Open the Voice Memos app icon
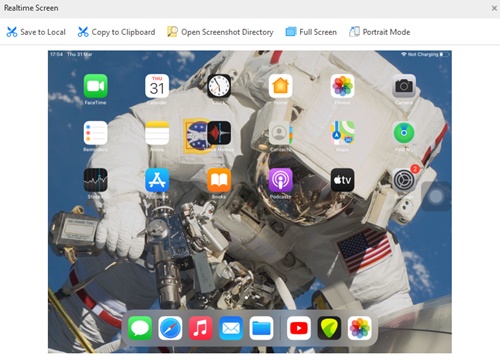This screenshot has height=361, width=500. click(x=219, y=133)
